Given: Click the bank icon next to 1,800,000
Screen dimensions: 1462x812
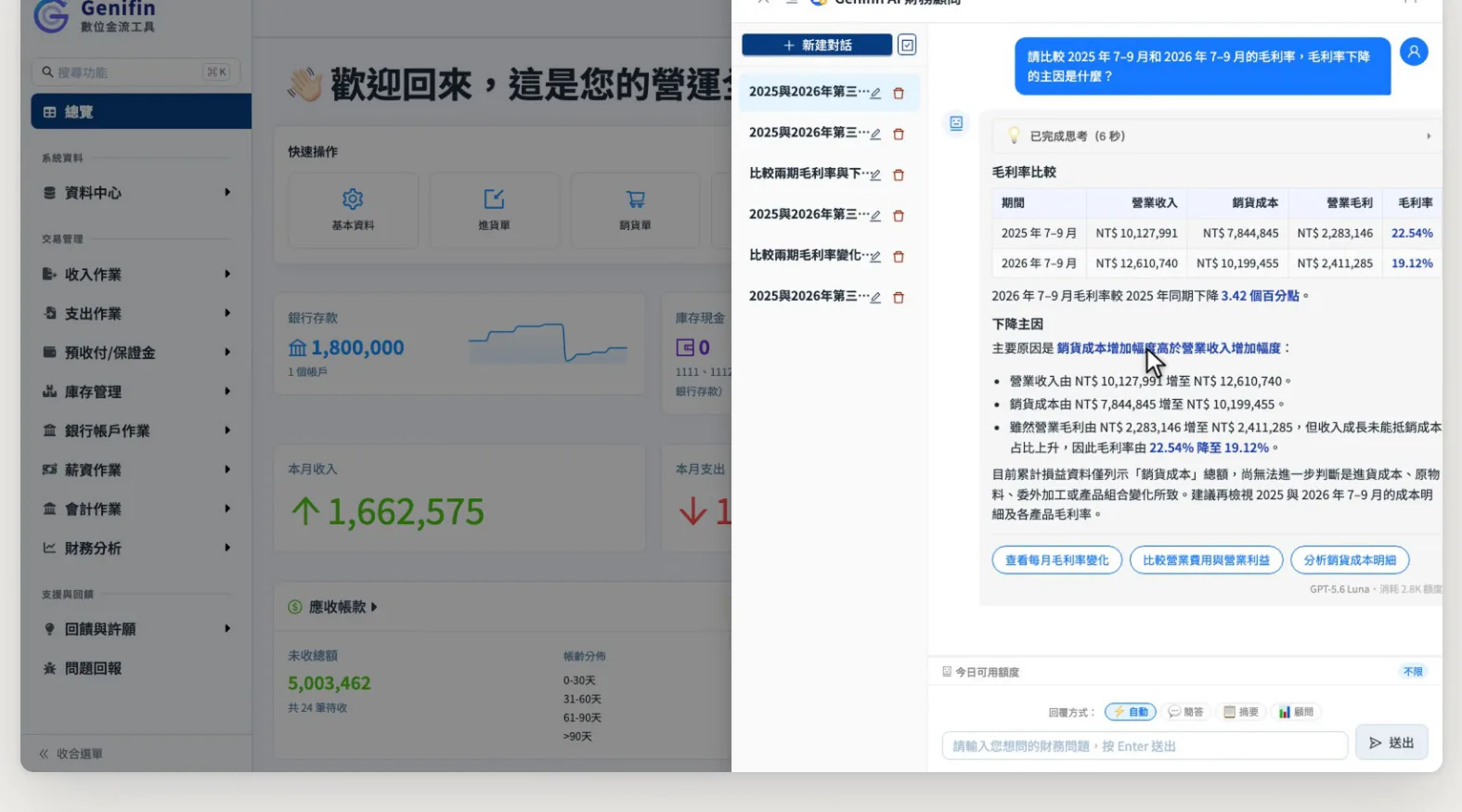Looking at the screenshot, I should click(x=297, y=348).
